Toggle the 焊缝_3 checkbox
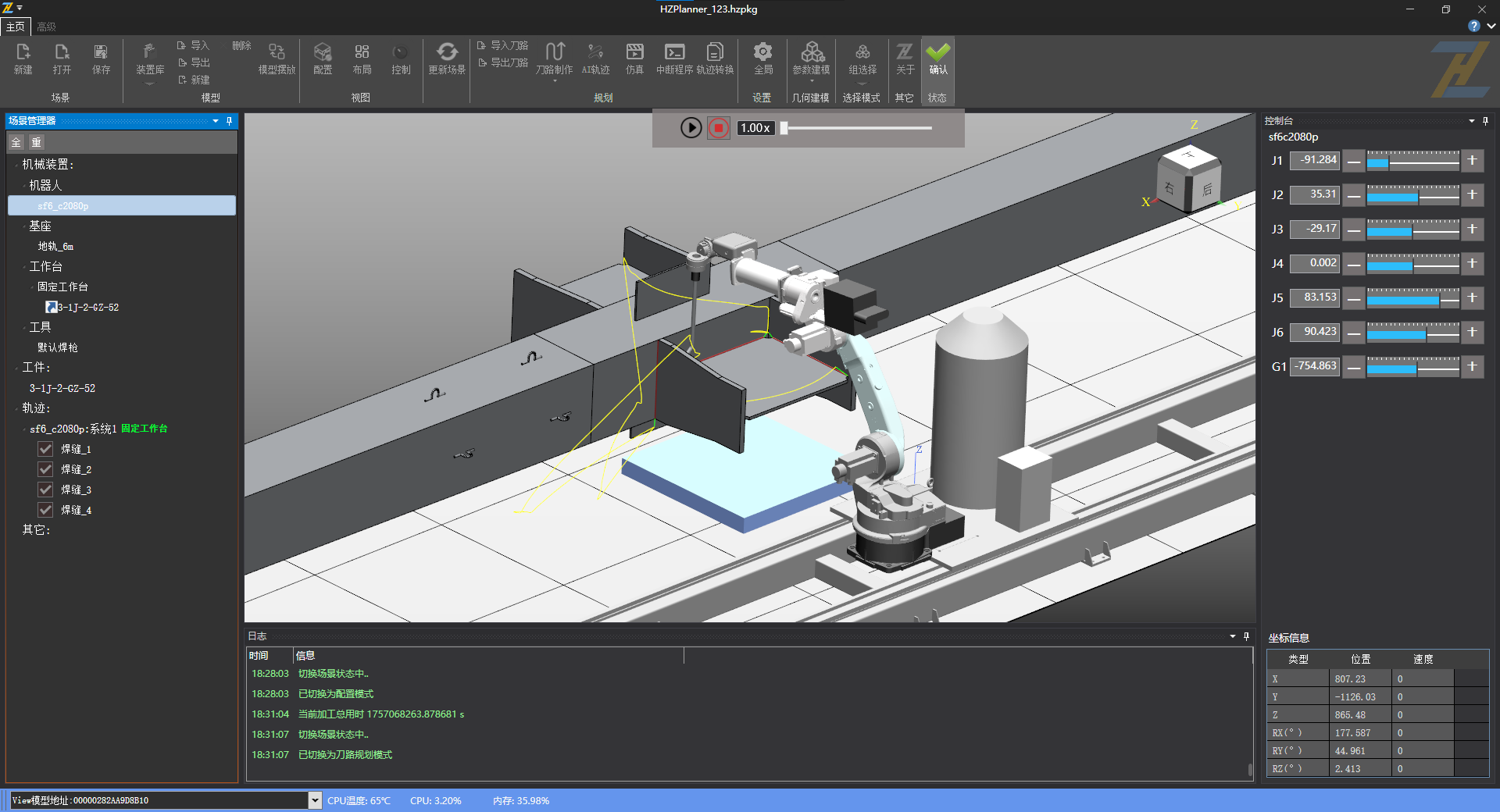The height and width of the screenshot is (812, 1500). (45, 490)
